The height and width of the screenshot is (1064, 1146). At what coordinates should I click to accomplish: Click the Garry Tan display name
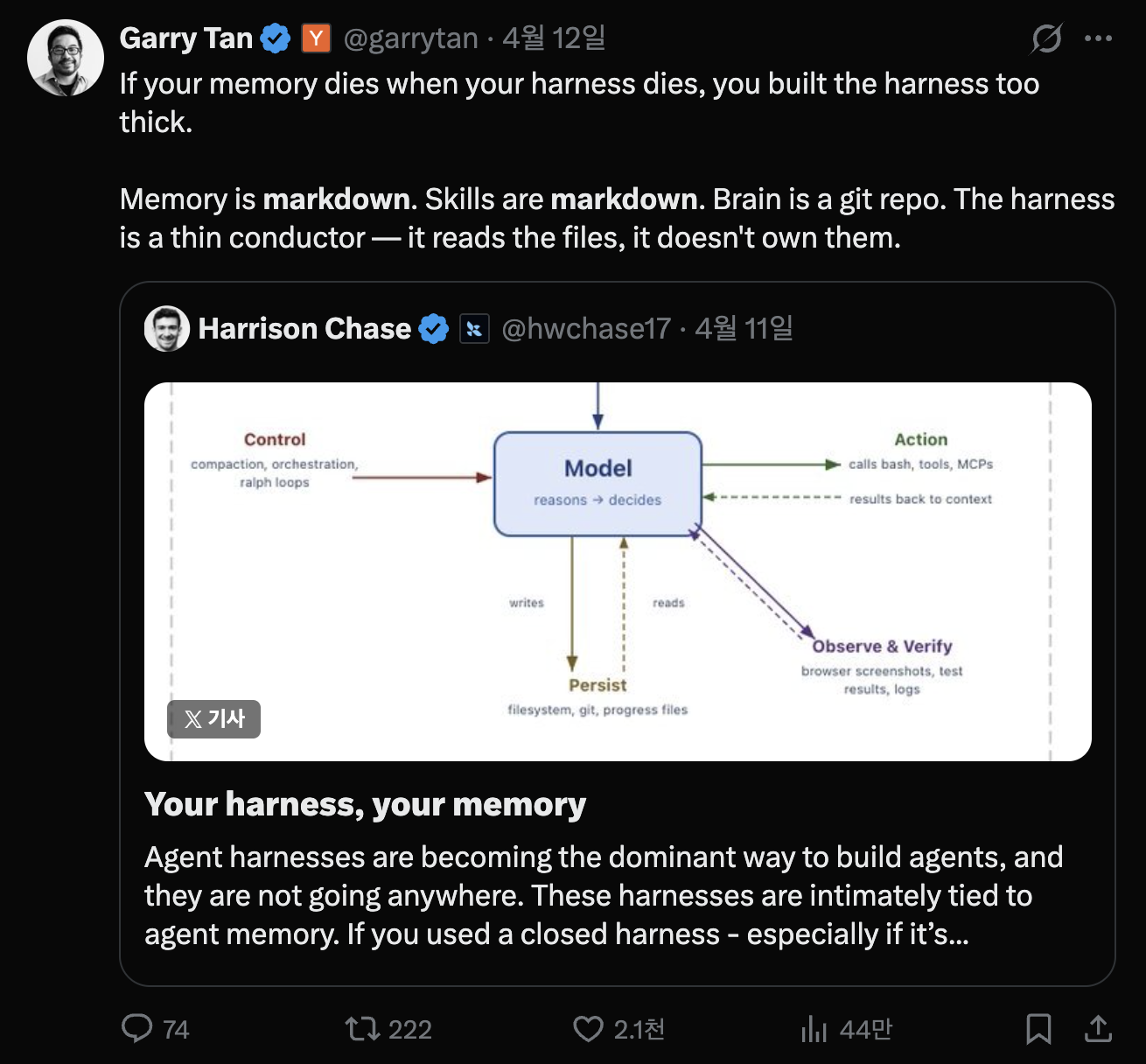coord(185,38)
